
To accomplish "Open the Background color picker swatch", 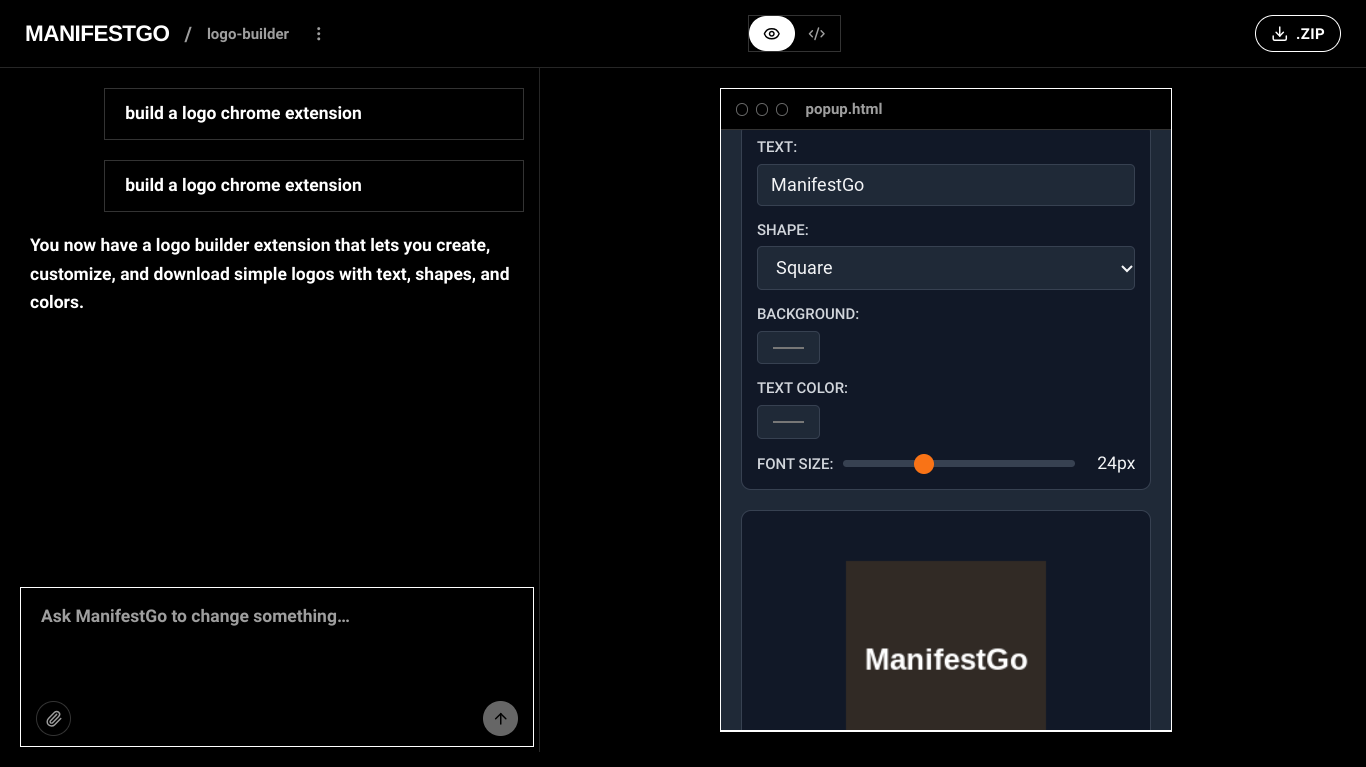I will (x=789, y=348).
